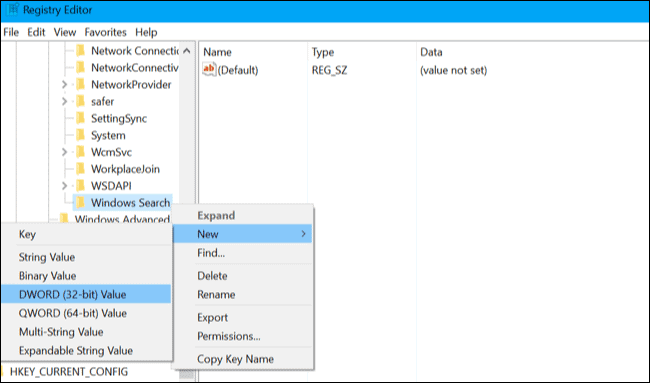Click the Network Connections folder icon

pyautogui.click(x=80, y=51)
